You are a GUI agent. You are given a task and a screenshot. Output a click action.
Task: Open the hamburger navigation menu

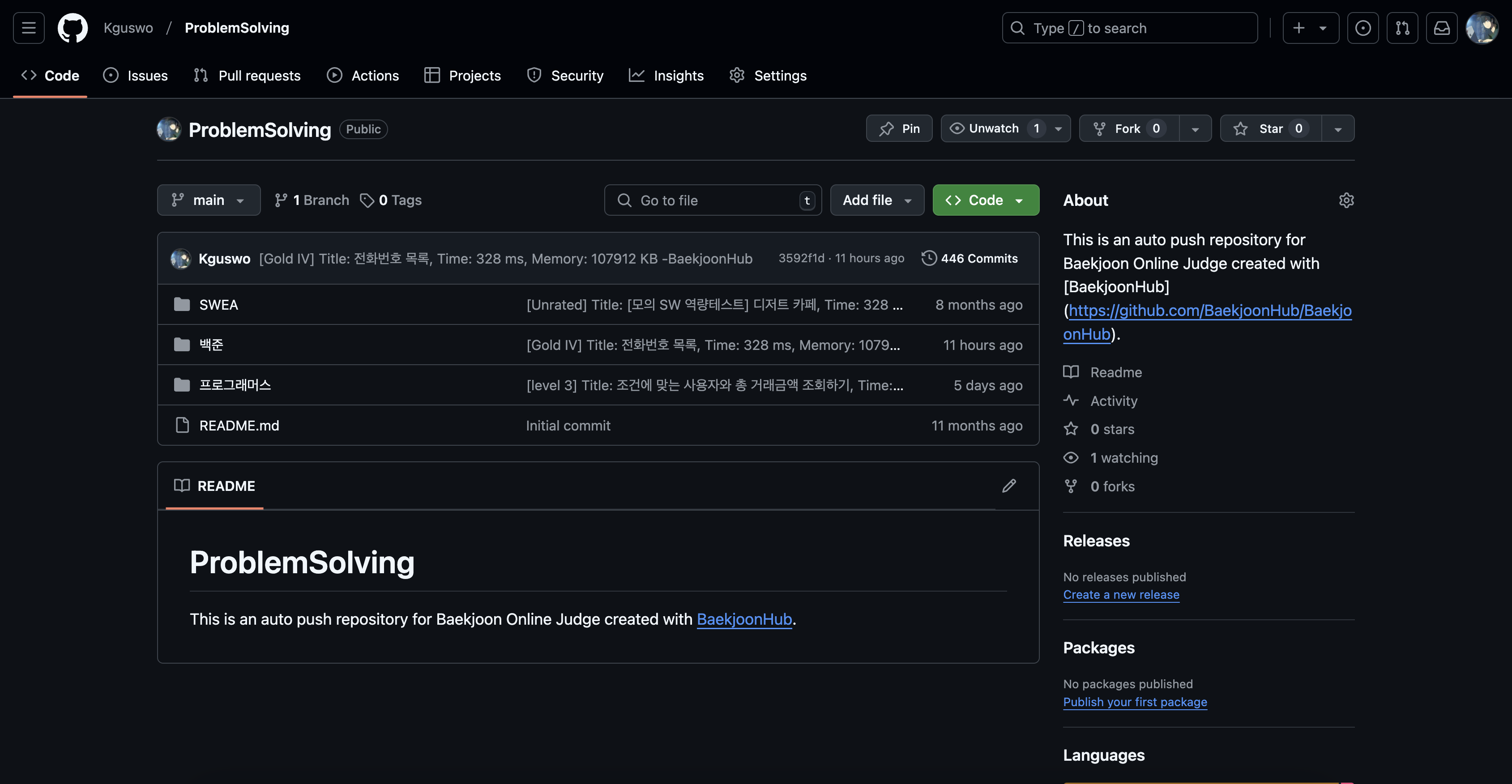coord(29,28)
